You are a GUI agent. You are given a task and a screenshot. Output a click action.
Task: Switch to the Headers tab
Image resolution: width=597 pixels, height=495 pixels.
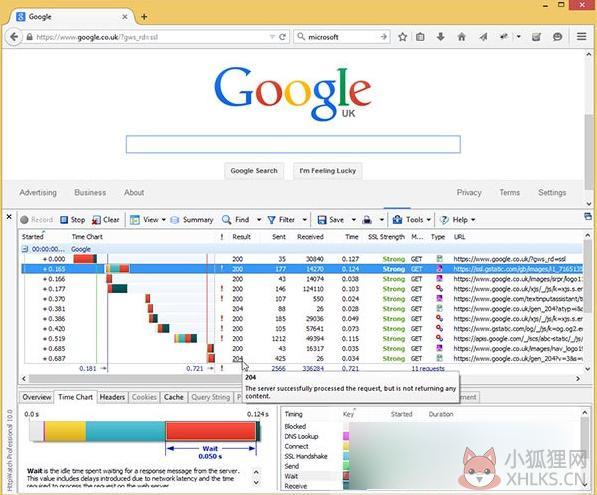click(112, 397)
